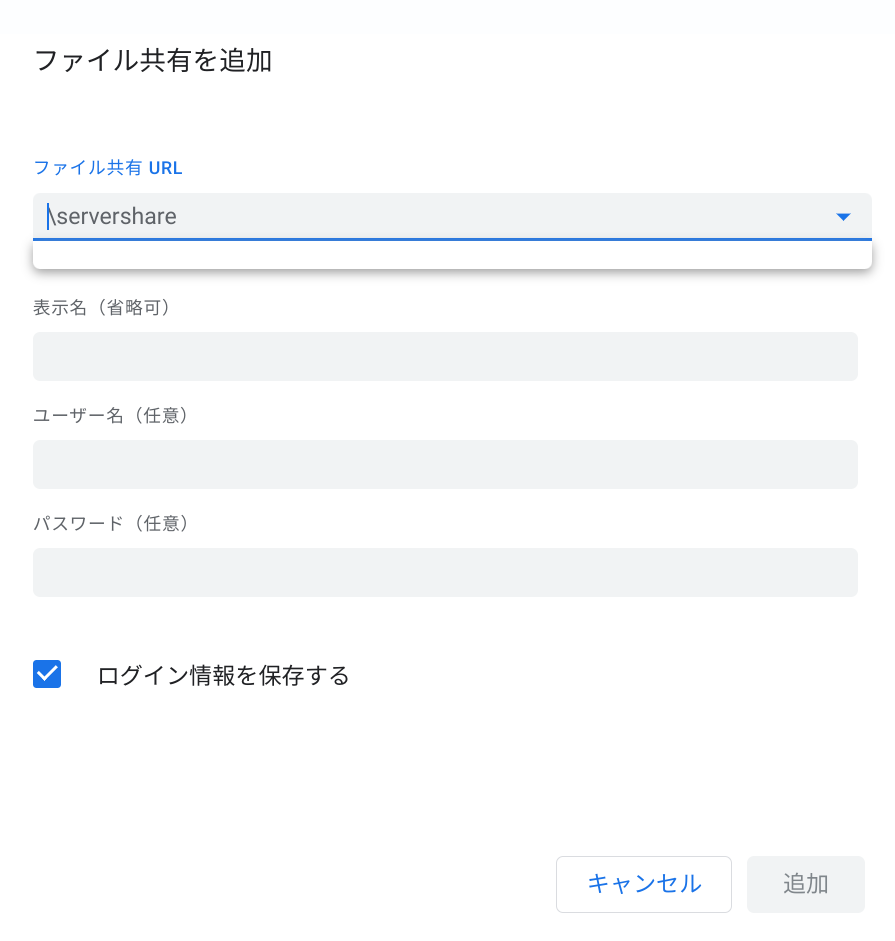Image resolution: width=895 pixels, height=941 pixels.
Task: Click into the ユーザー名（任意）field
Action: [x=445, y=465]
